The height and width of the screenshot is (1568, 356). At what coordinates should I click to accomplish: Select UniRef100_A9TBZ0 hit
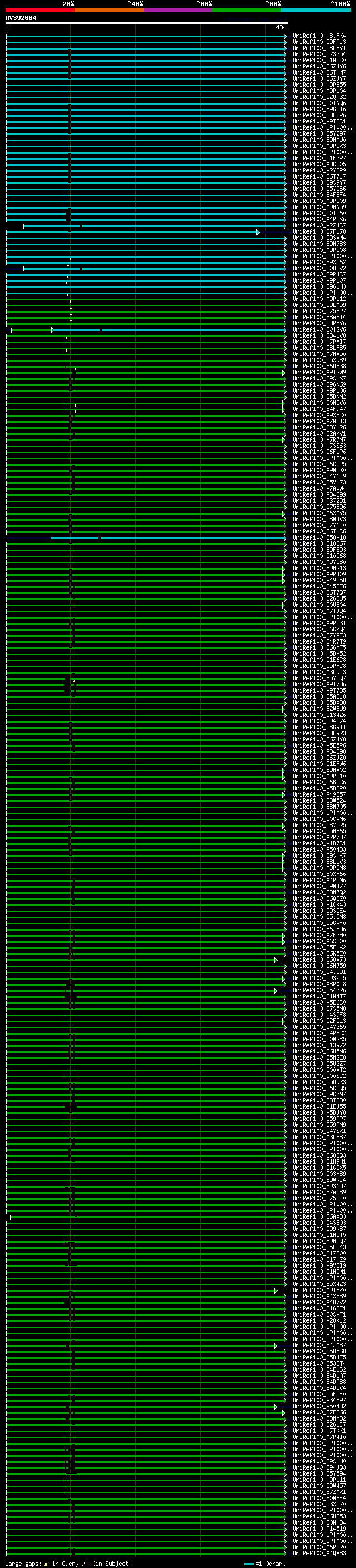point(319,1290)
